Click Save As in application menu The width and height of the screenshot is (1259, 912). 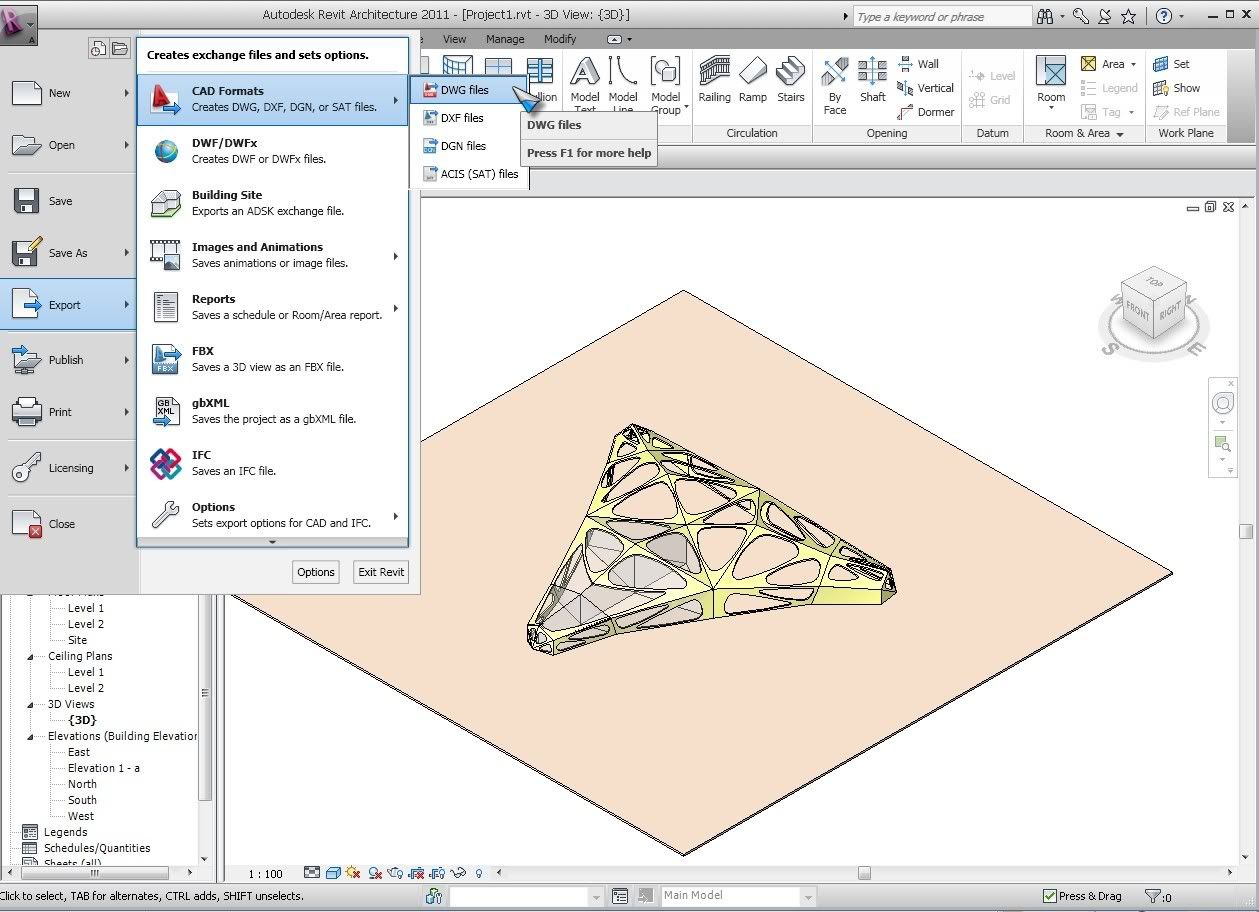(x=68, y=253)
